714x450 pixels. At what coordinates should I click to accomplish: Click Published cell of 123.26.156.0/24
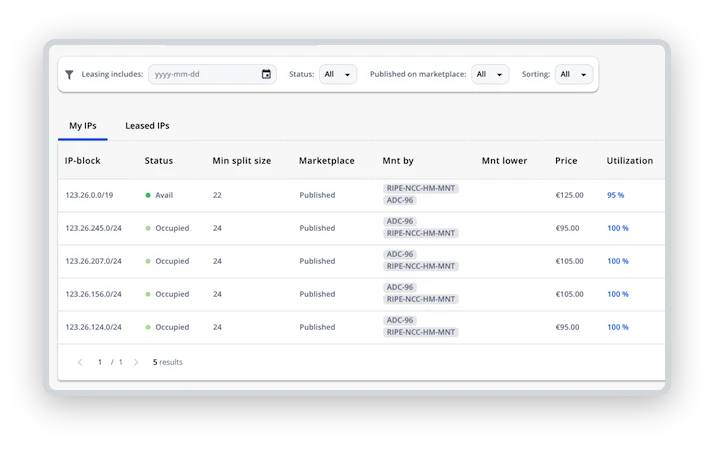pos(317,294)
